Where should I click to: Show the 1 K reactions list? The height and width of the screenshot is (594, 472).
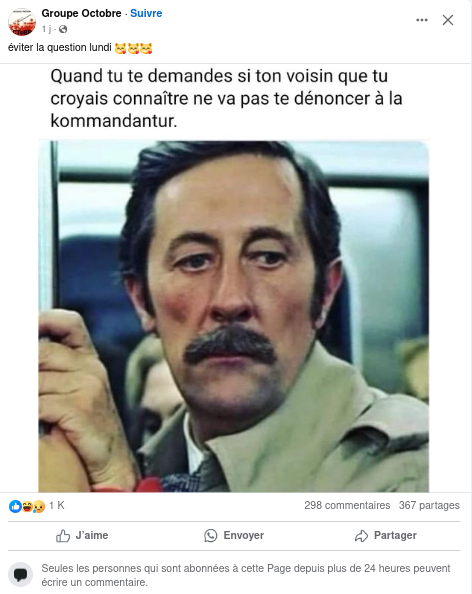[x=57, y=505]
